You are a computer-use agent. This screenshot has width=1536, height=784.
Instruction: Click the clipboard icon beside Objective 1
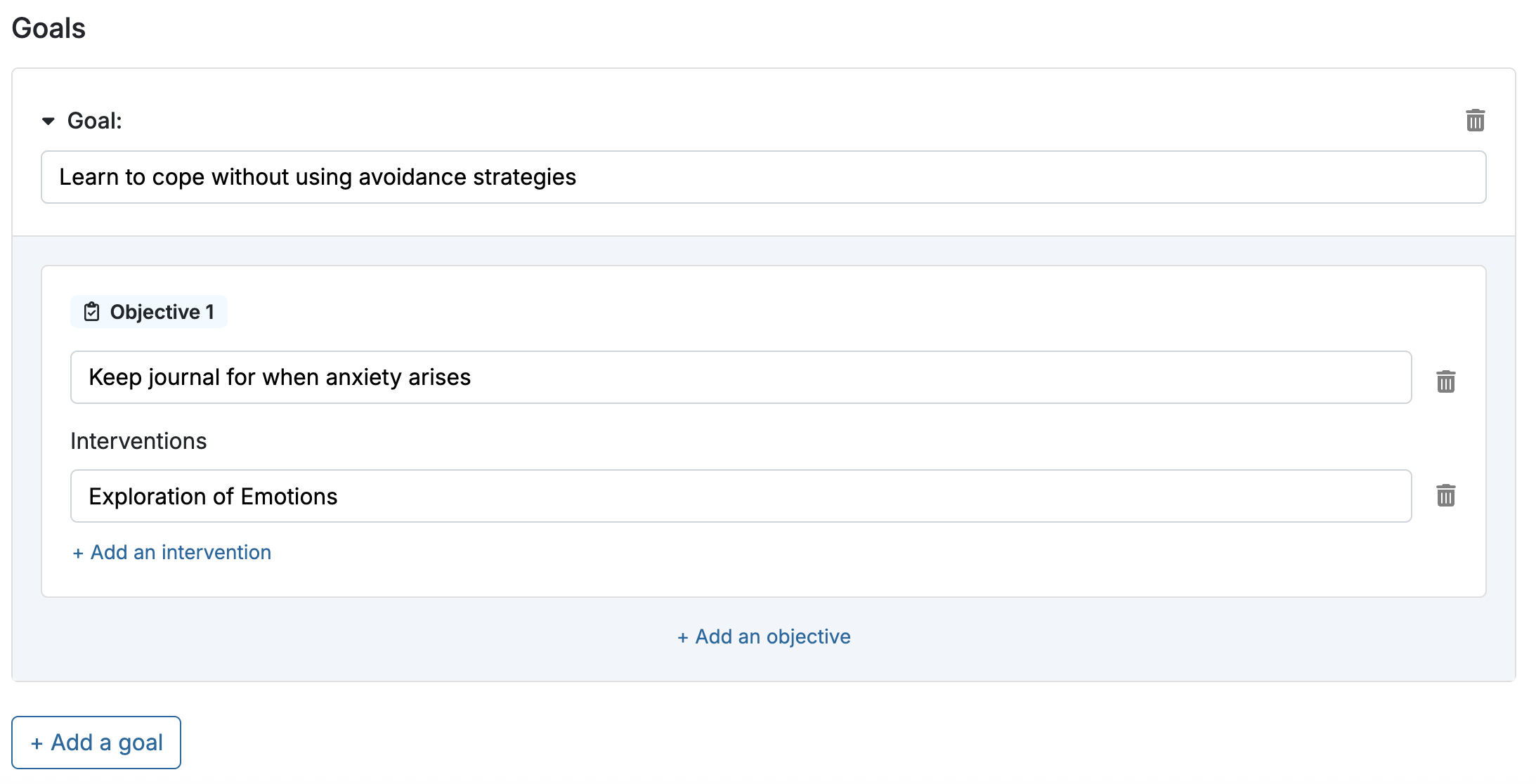(x=92, y=311)
